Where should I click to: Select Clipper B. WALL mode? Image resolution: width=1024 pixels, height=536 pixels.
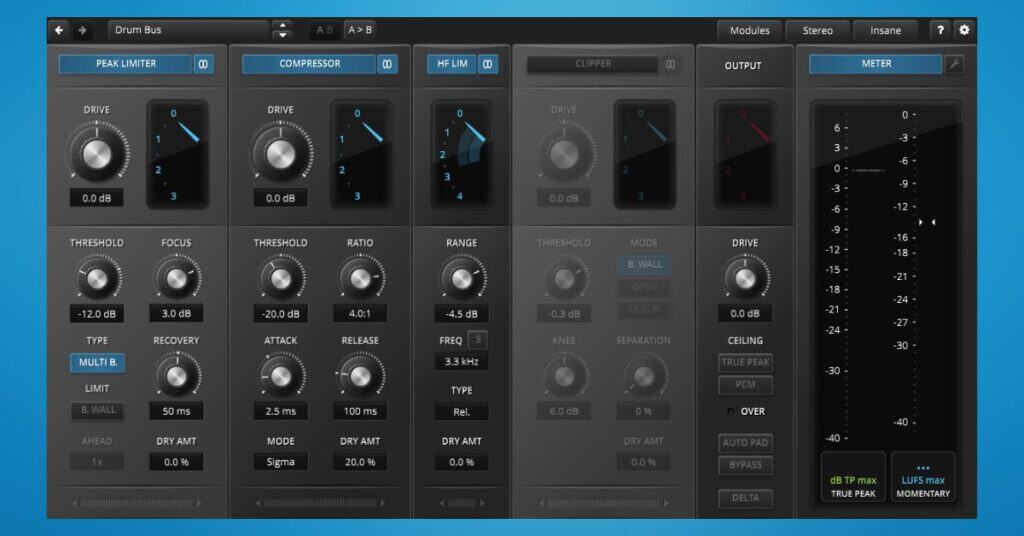point(644,264)
